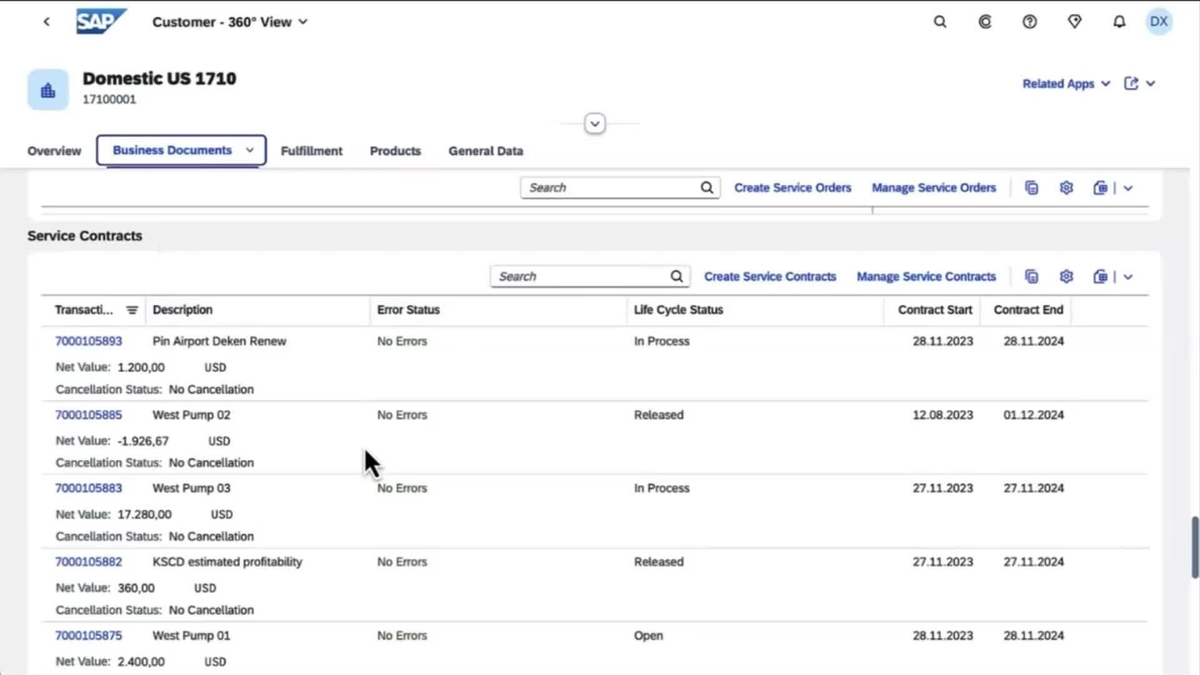
Task: Click the Domestic US 1710 customer icon
Action: coord(48,90)
